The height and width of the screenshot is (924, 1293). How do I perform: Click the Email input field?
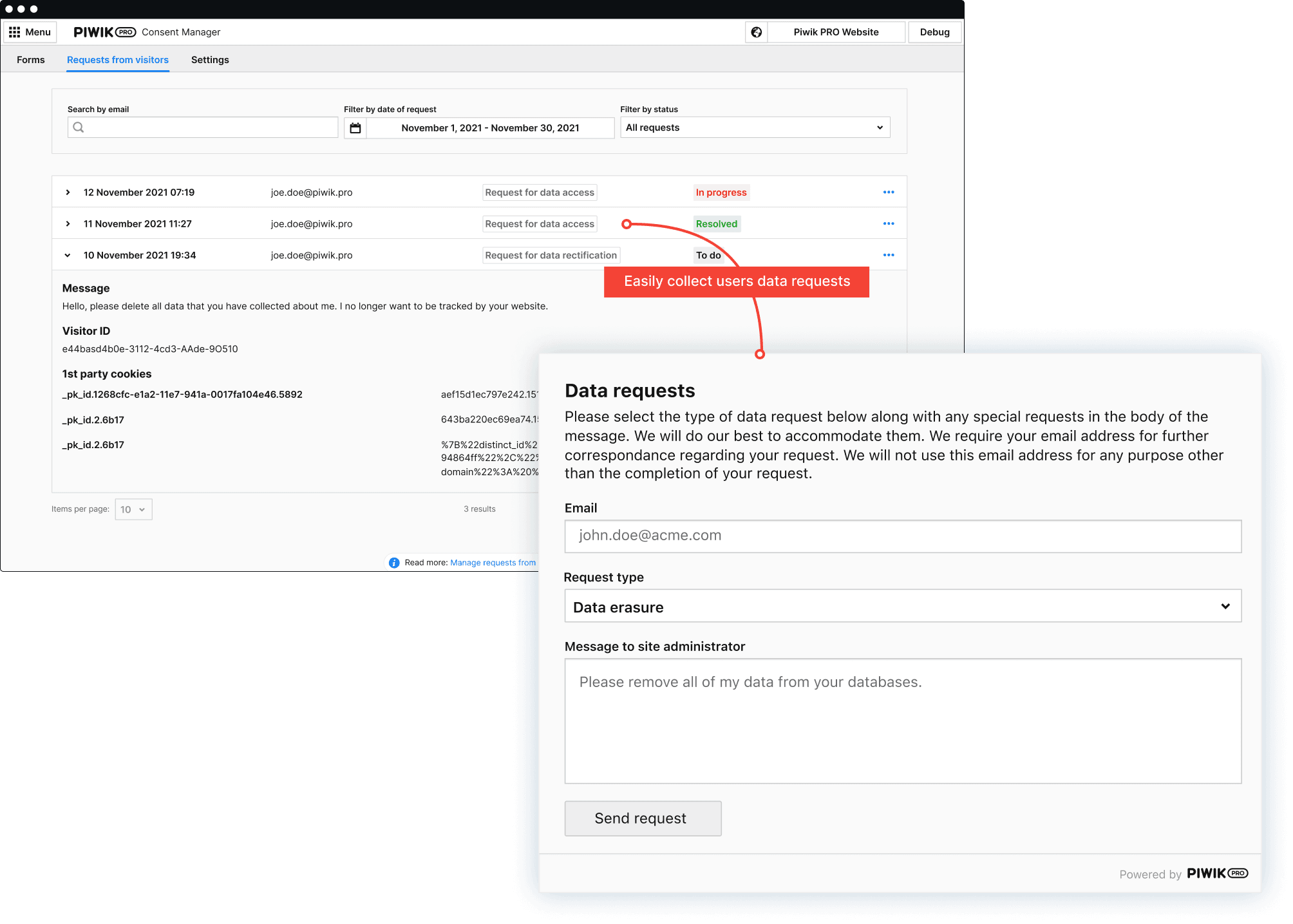coord(901,535)
